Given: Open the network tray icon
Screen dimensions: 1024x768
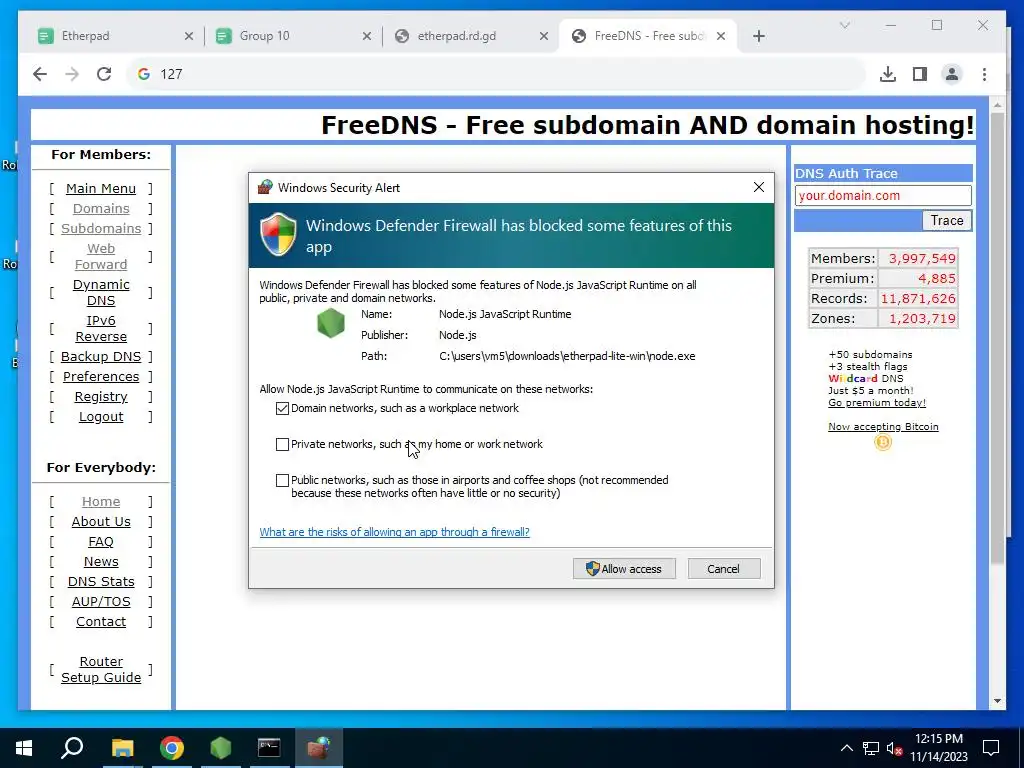Looking at the screenshot, I should tap(871, 748).
